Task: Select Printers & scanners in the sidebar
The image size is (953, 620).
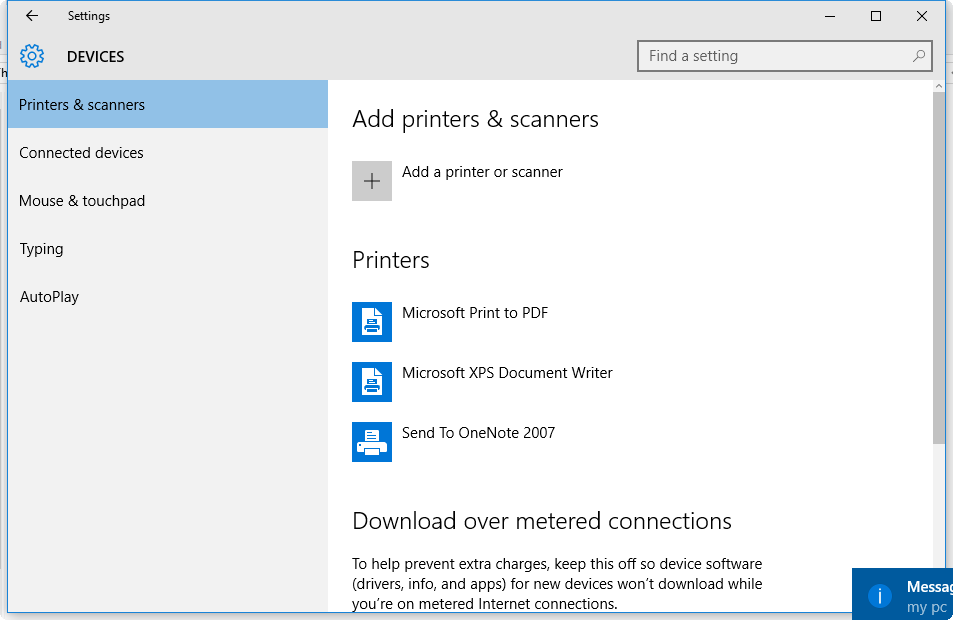Action: [81, 104]
